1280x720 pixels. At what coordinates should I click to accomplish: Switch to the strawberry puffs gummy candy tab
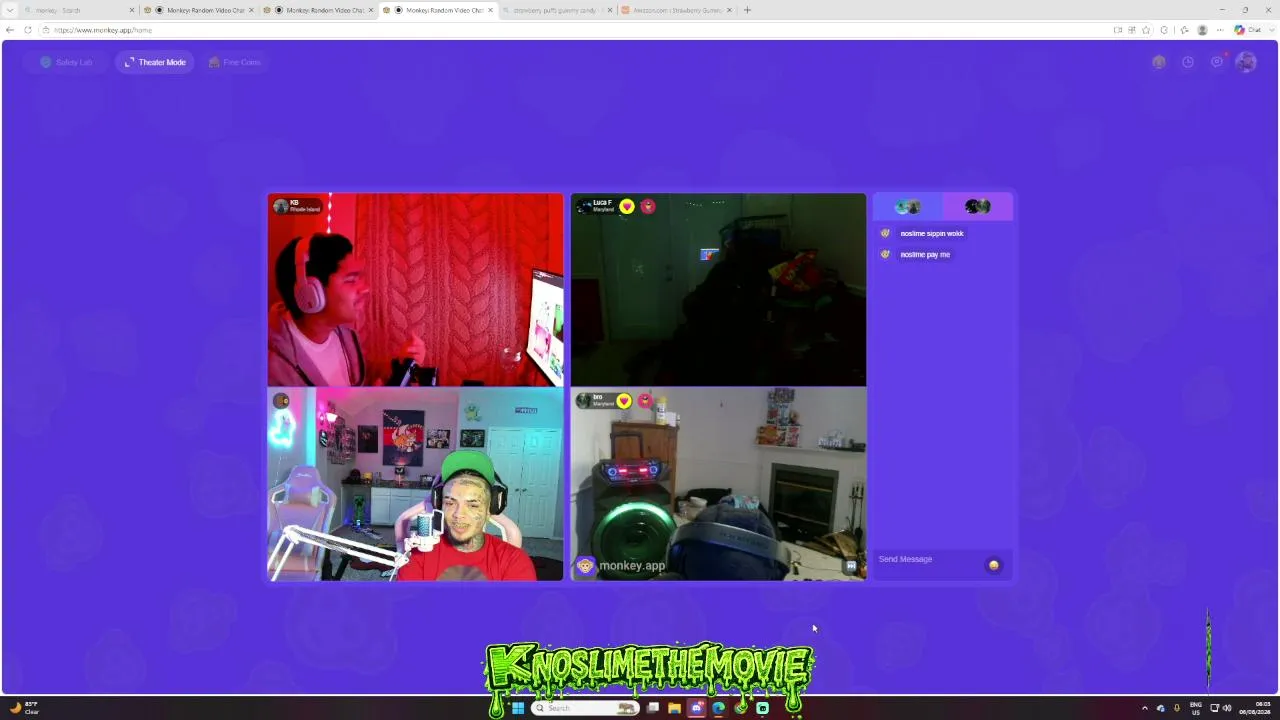(x=555, y=10)
